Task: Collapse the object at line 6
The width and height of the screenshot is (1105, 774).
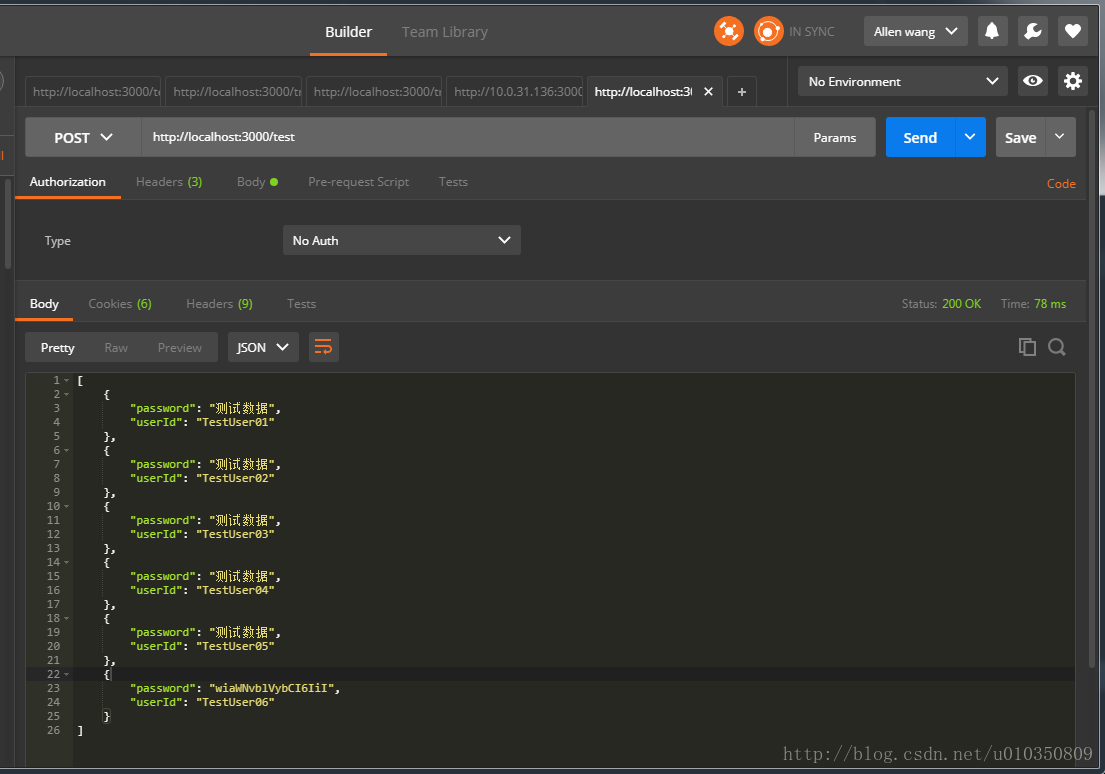Action: click(x=67, y=450)
